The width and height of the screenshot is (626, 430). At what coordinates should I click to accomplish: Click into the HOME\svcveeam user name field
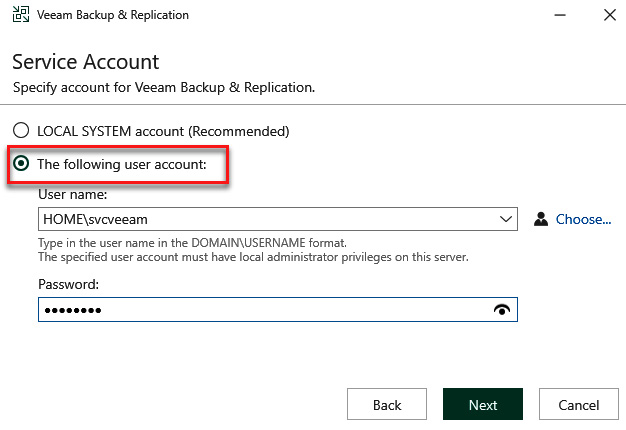pos(267,219)
